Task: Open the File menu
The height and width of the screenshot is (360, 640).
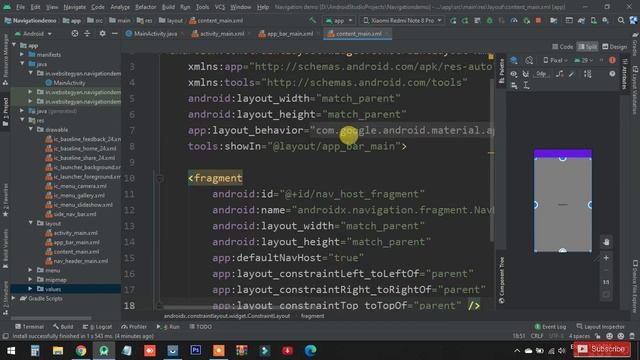Action: [20, 7]
